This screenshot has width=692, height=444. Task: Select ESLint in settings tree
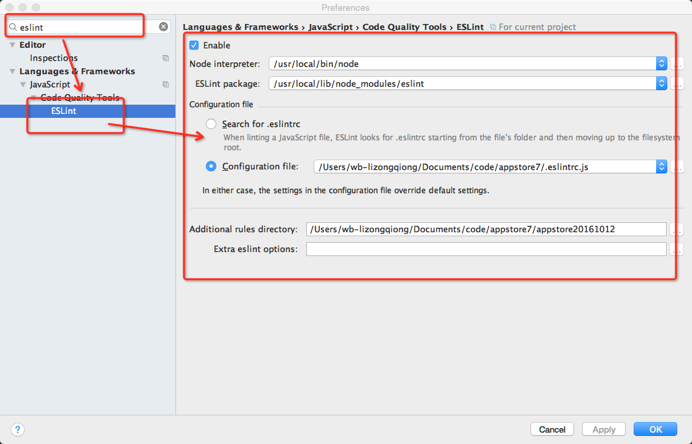click(x=64, y=111)
